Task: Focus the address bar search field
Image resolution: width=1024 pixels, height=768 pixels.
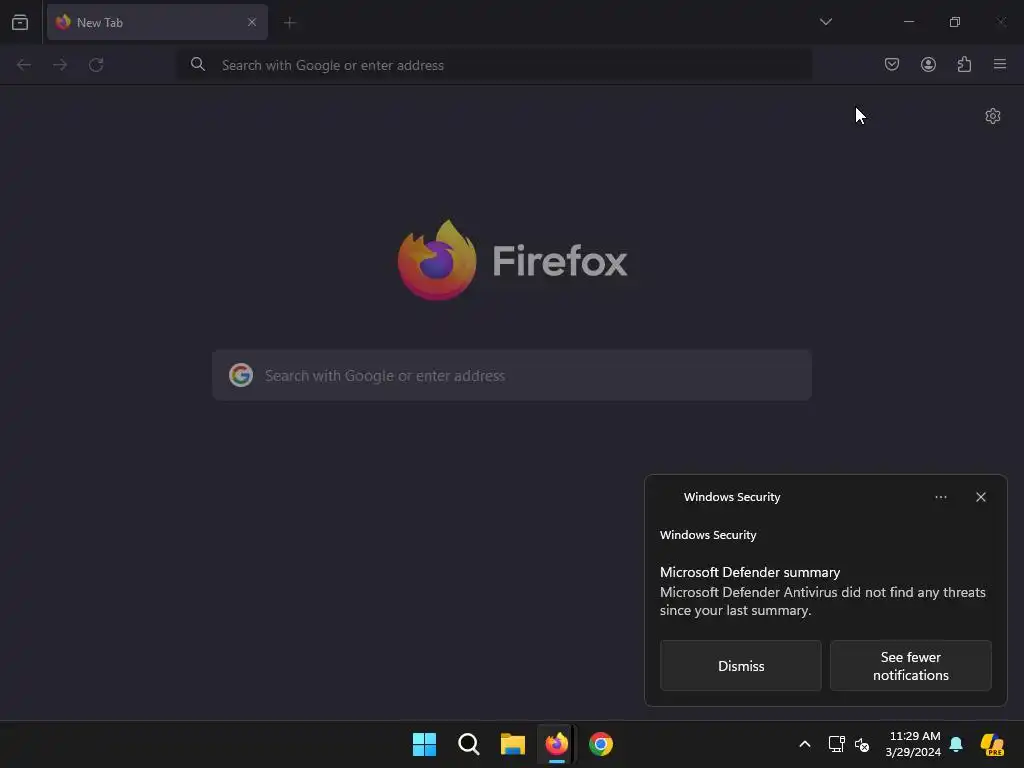Action: pos(494,65)
